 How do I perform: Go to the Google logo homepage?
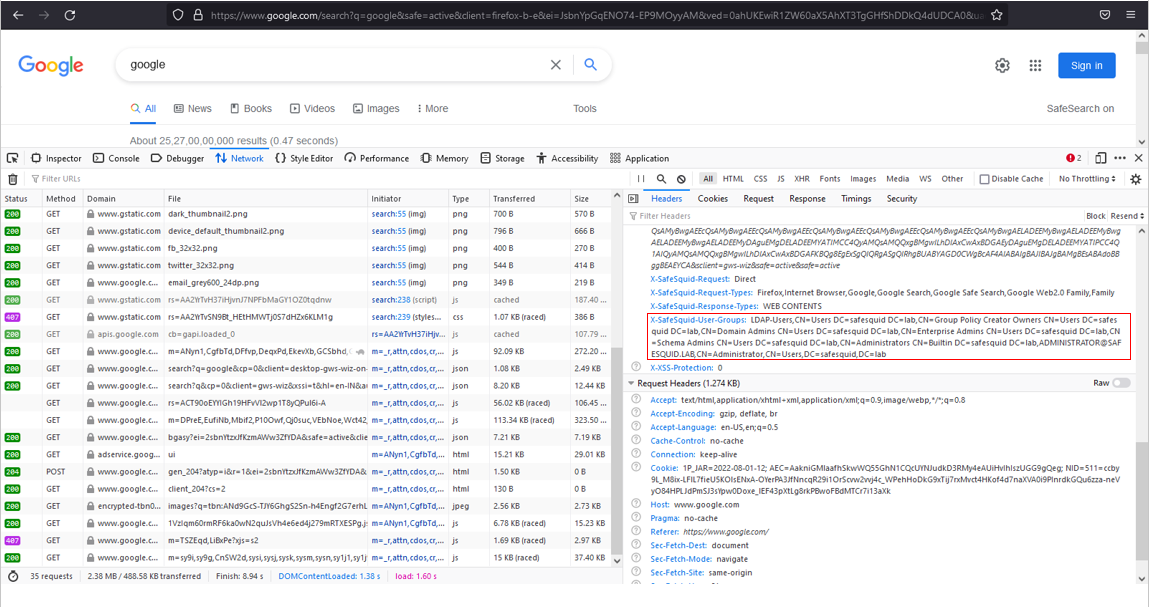[51, 65]
